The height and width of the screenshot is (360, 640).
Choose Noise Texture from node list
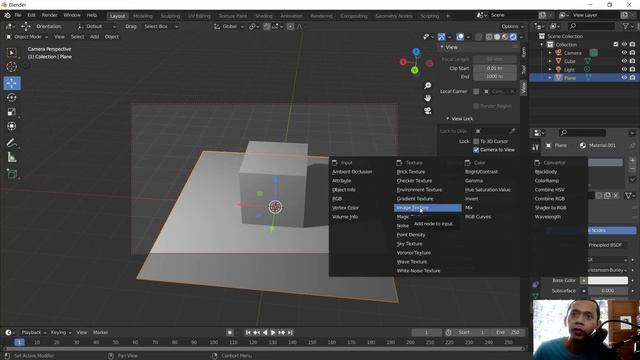coord(403,226)
